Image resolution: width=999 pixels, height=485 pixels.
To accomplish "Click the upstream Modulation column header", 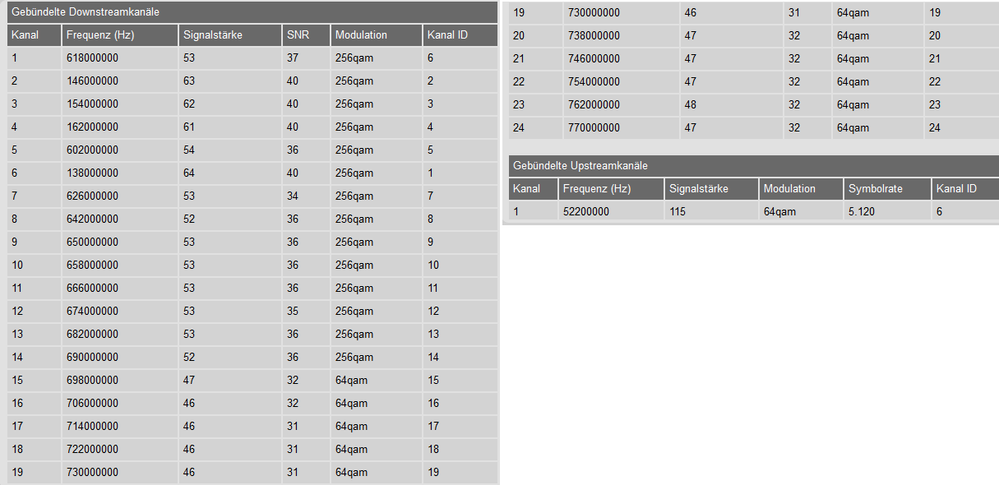I will pos(789,188).
